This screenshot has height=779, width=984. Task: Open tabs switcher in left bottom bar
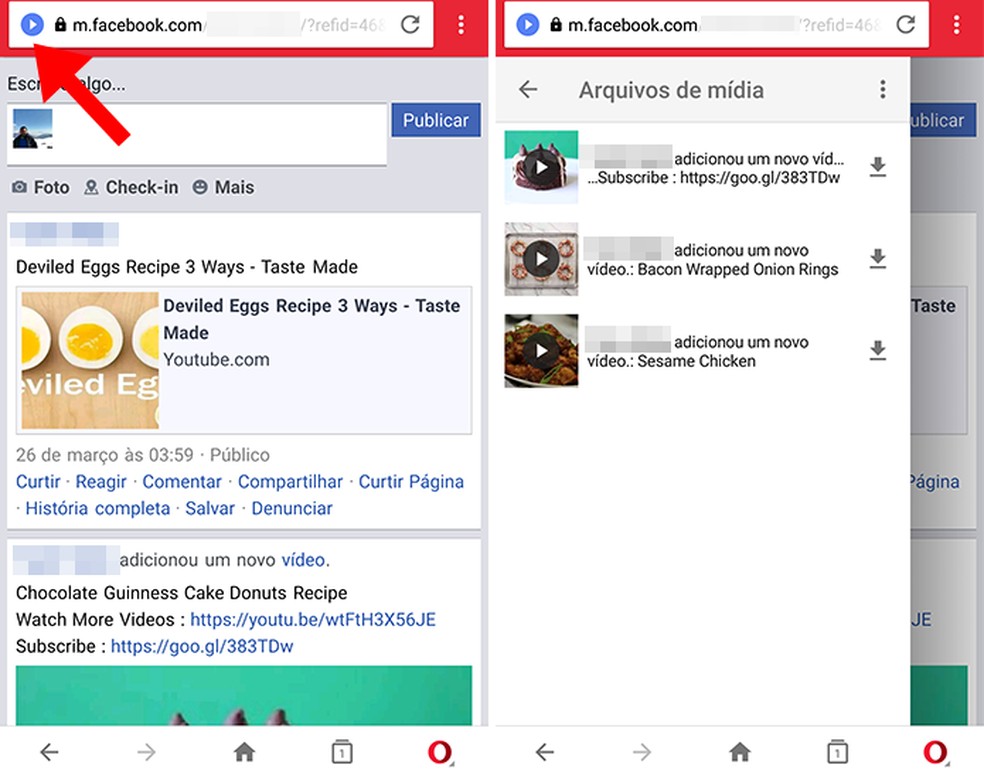[x=342, y=751]
